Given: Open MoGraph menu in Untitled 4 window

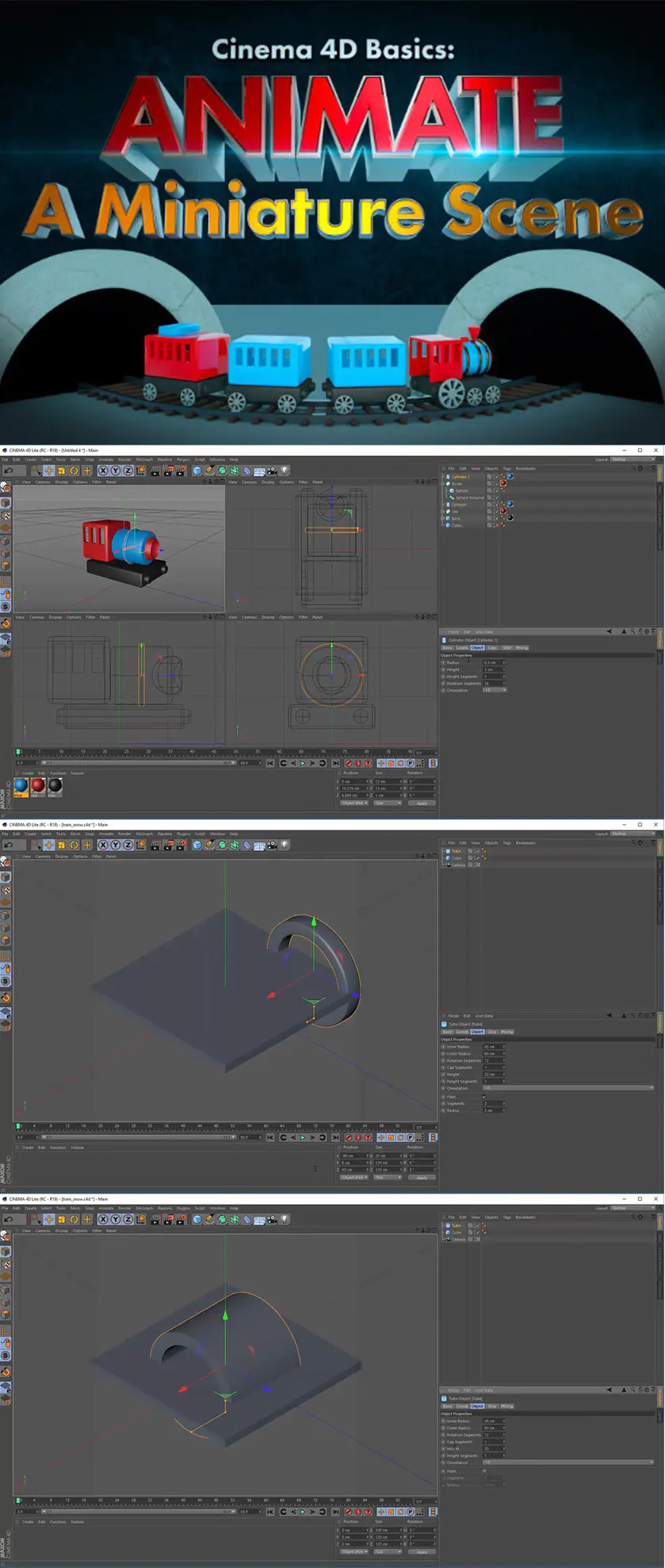Looking at the screenshot, I should pos(144,459).
